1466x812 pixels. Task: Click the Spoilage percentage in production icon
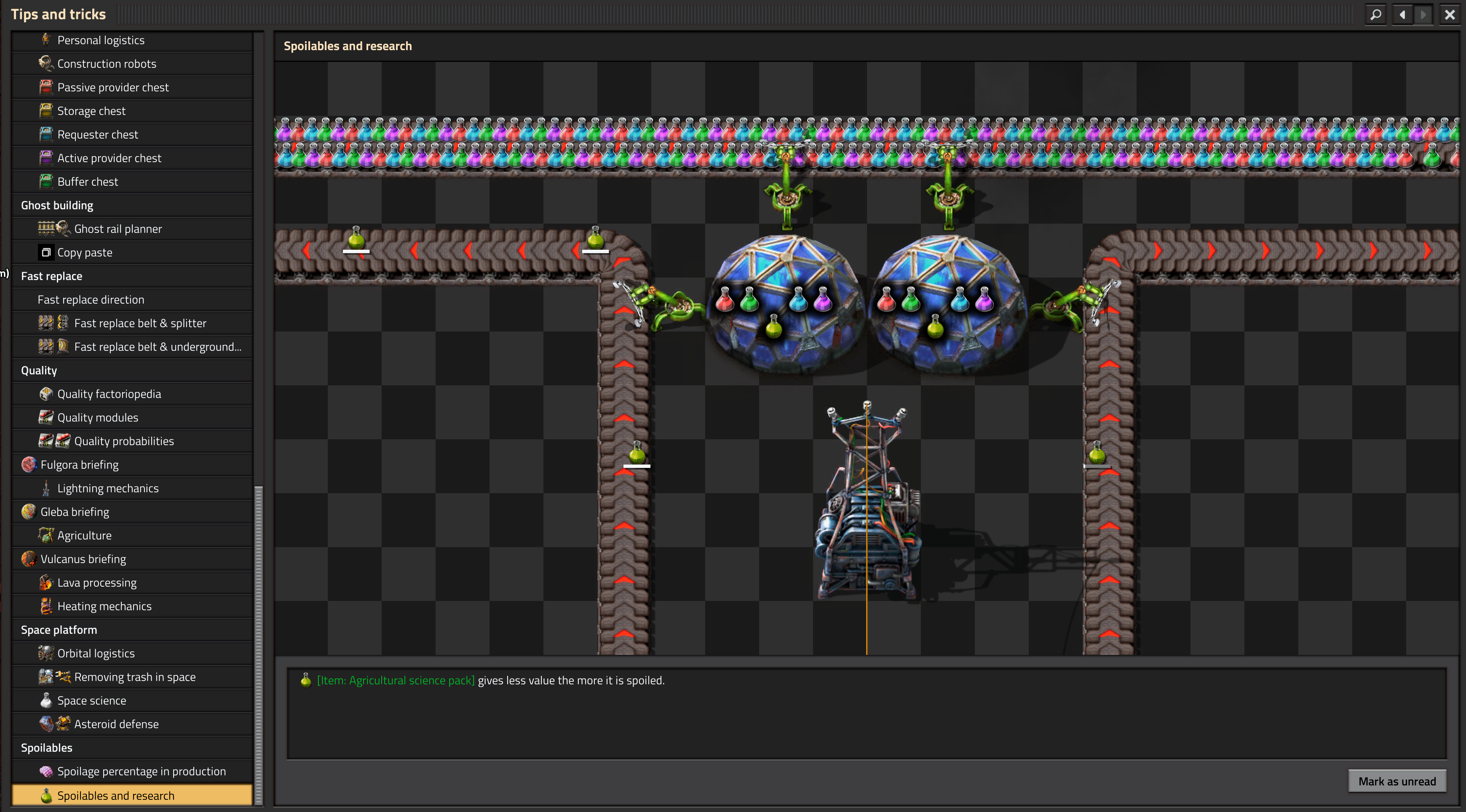46,771
